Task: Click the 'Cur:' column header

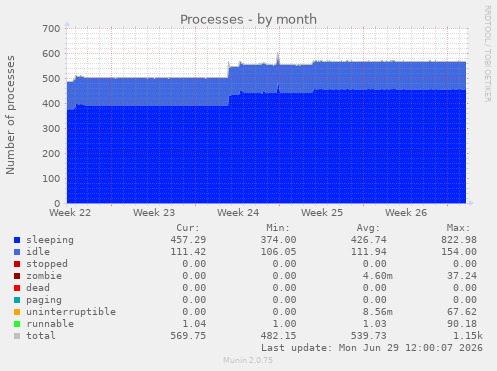Action: pos(188,228)
